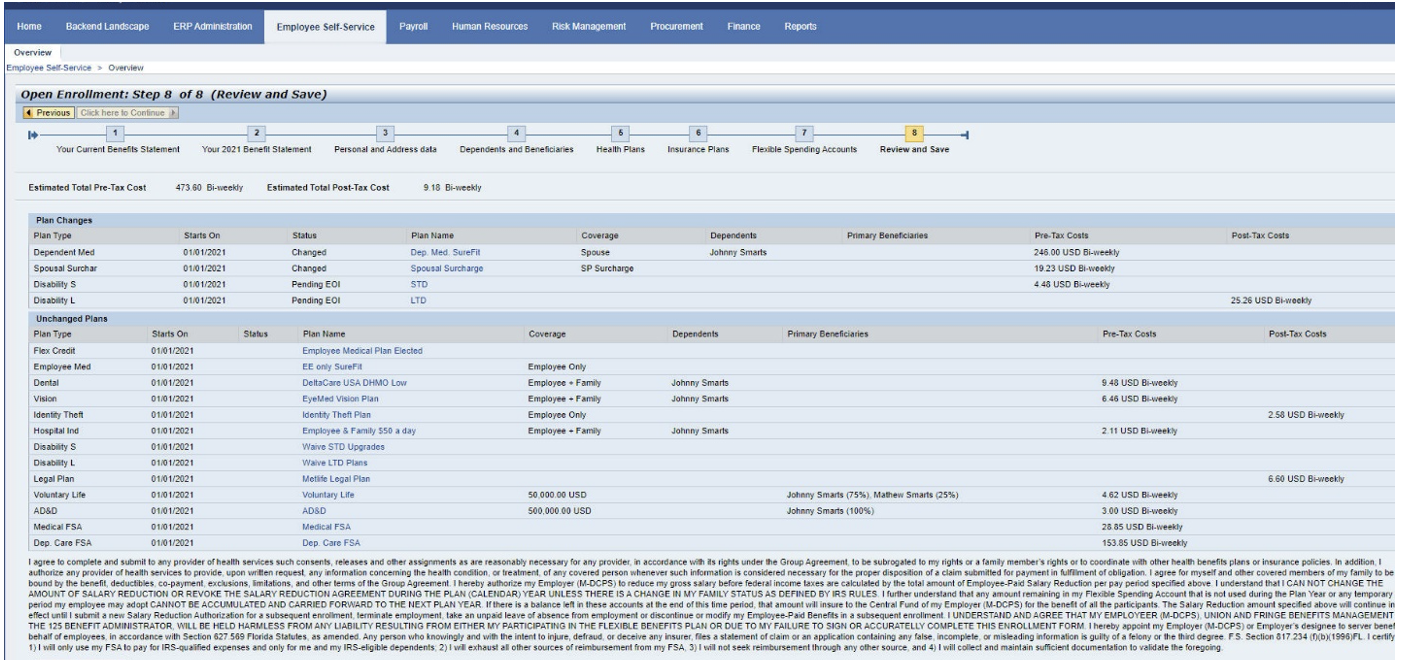Switch to Human Resources tab
This screenshot has width=1406, height=660.
tap(489, 25)
